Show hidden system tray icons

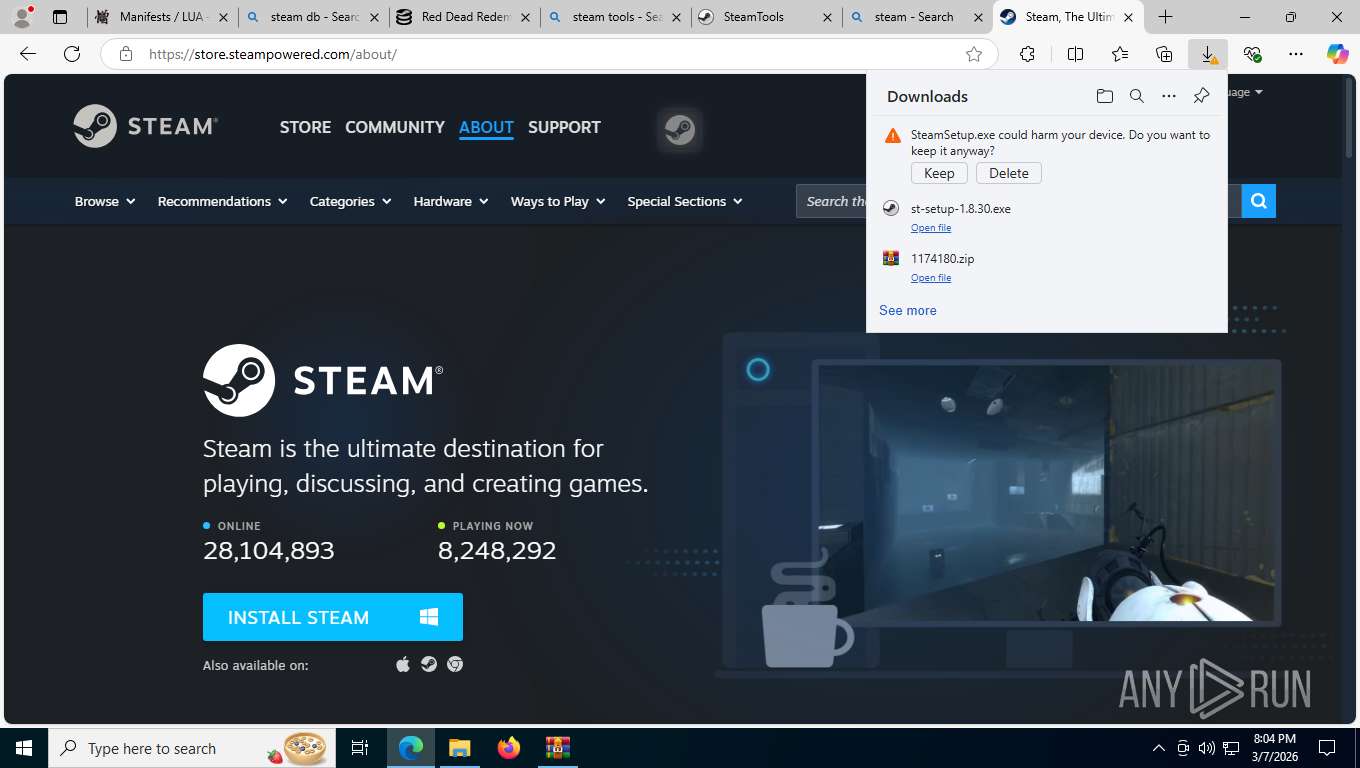pos(1159,748)
